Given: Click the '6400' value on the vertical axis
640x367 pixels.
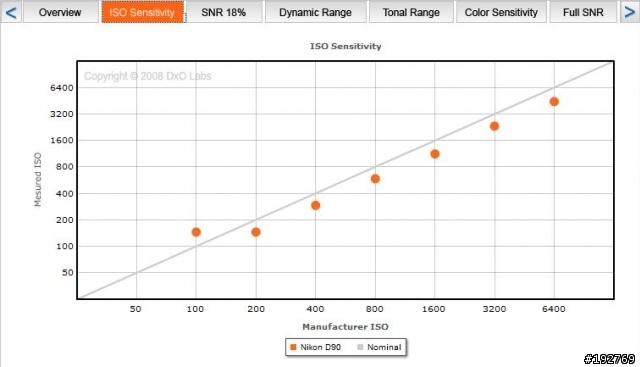Looking at the screenshot, I should 62,88.
